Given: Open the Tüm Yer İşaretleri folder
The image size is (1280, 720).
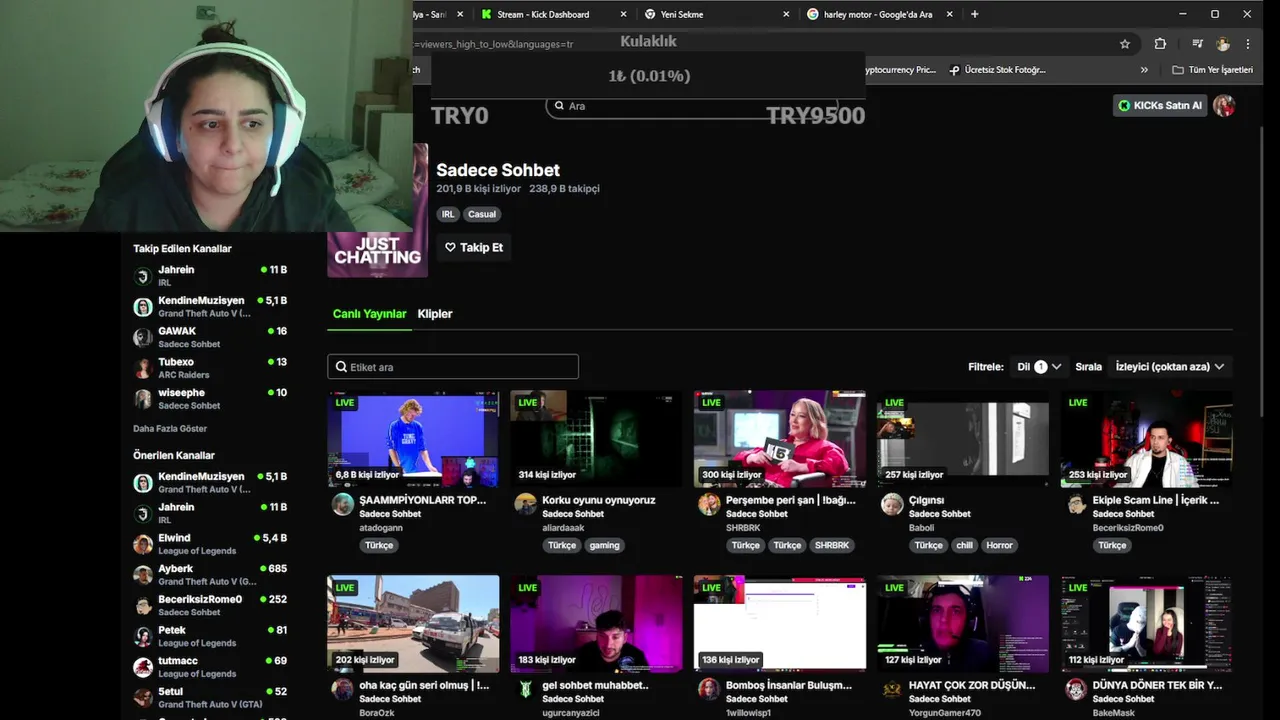Looking at the screenshot, I should tap(1213, 70).
